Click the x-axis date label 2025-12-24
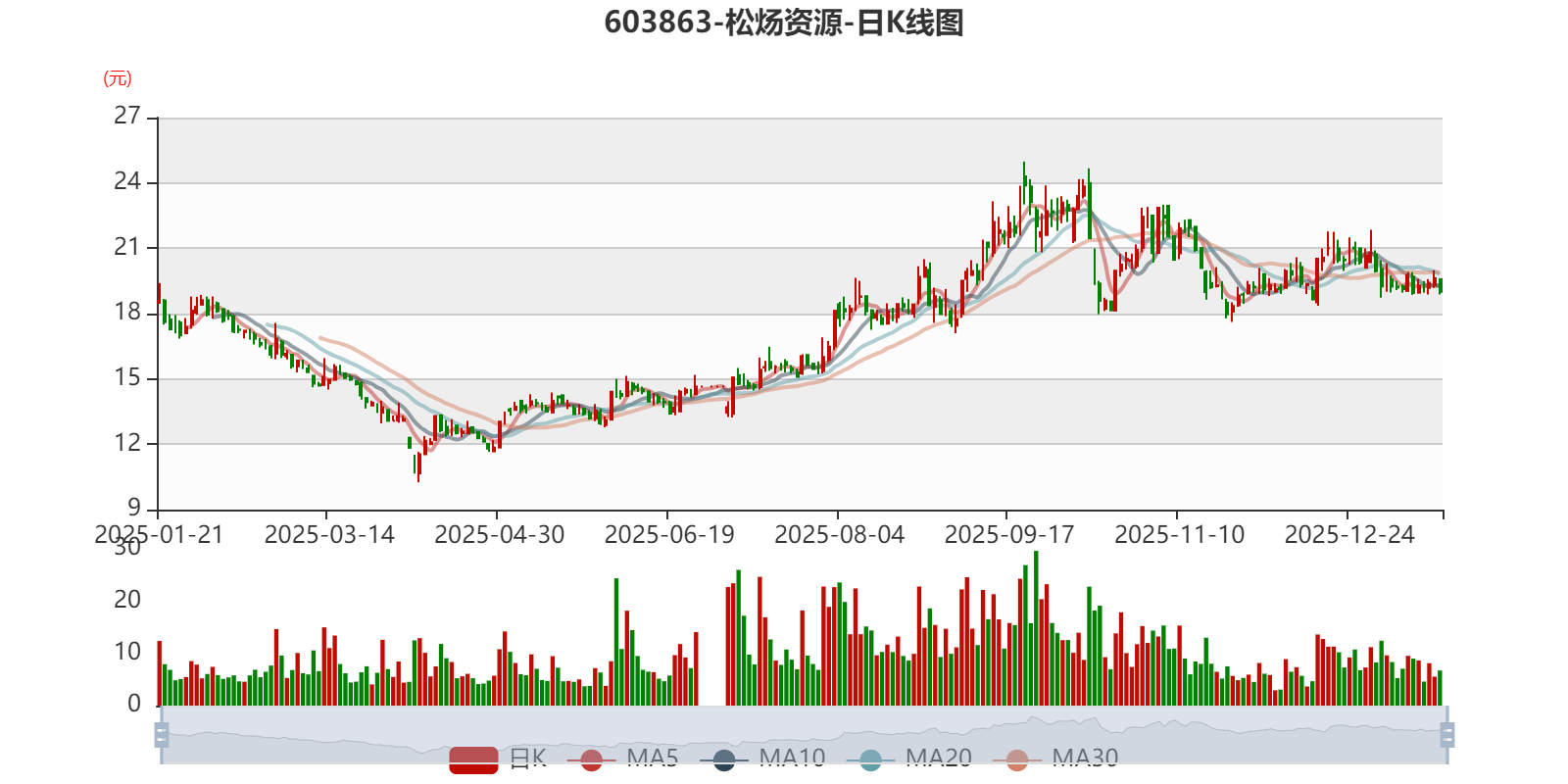Screen dimensions: 1568x784 click(1349, 535)
